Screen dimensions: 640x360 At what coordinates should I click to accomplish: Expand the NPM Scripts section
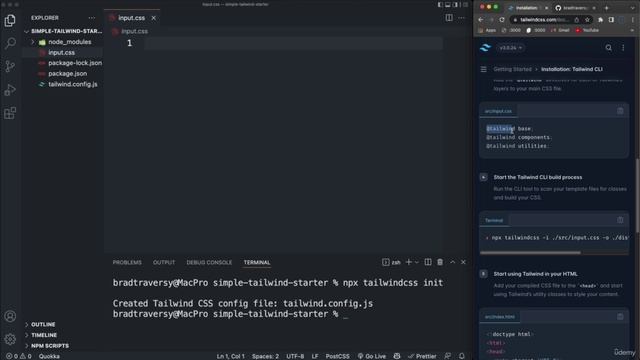tap(50, 346)
